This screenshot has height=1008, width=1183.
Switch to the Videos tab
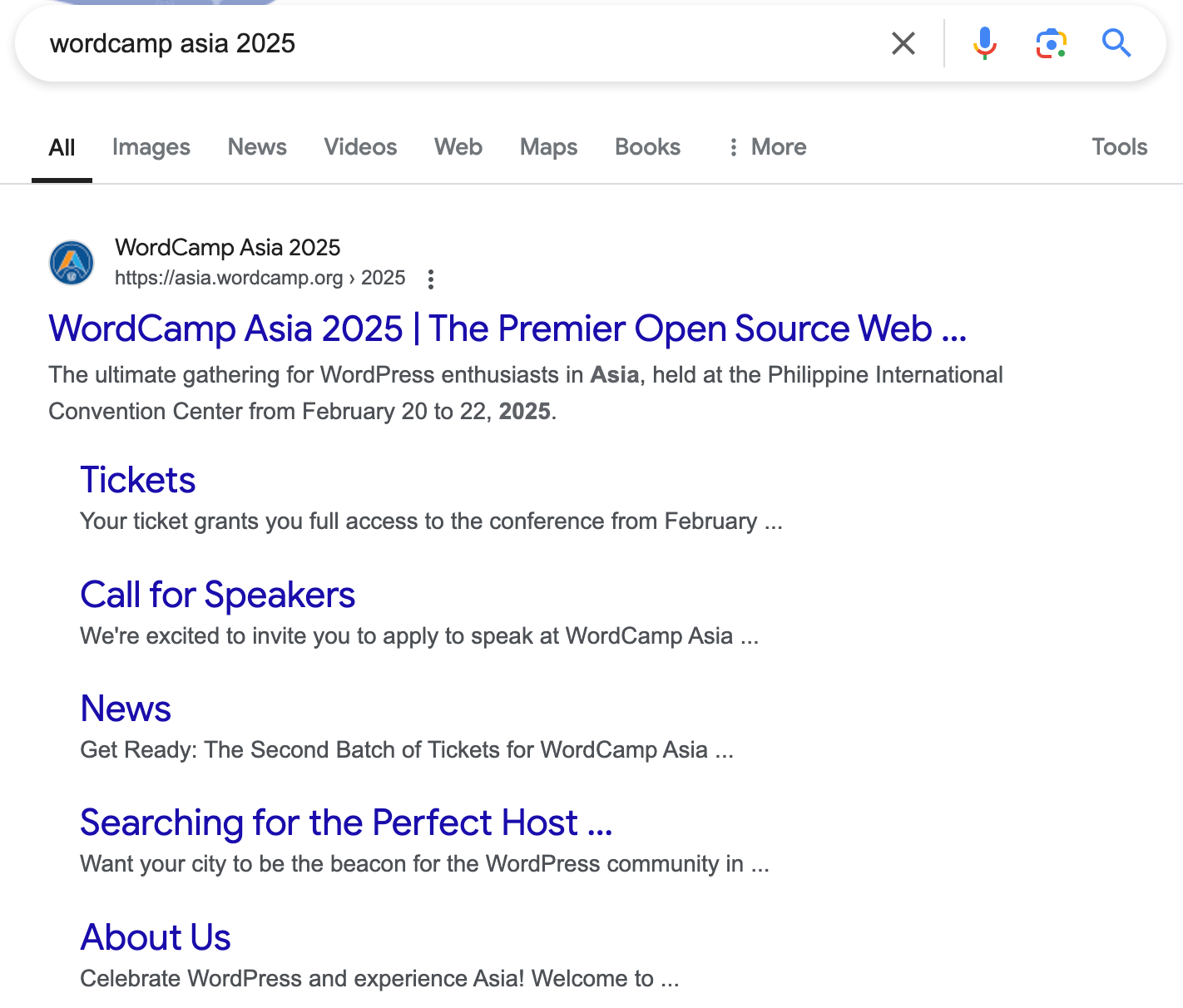tap(360, 147)
